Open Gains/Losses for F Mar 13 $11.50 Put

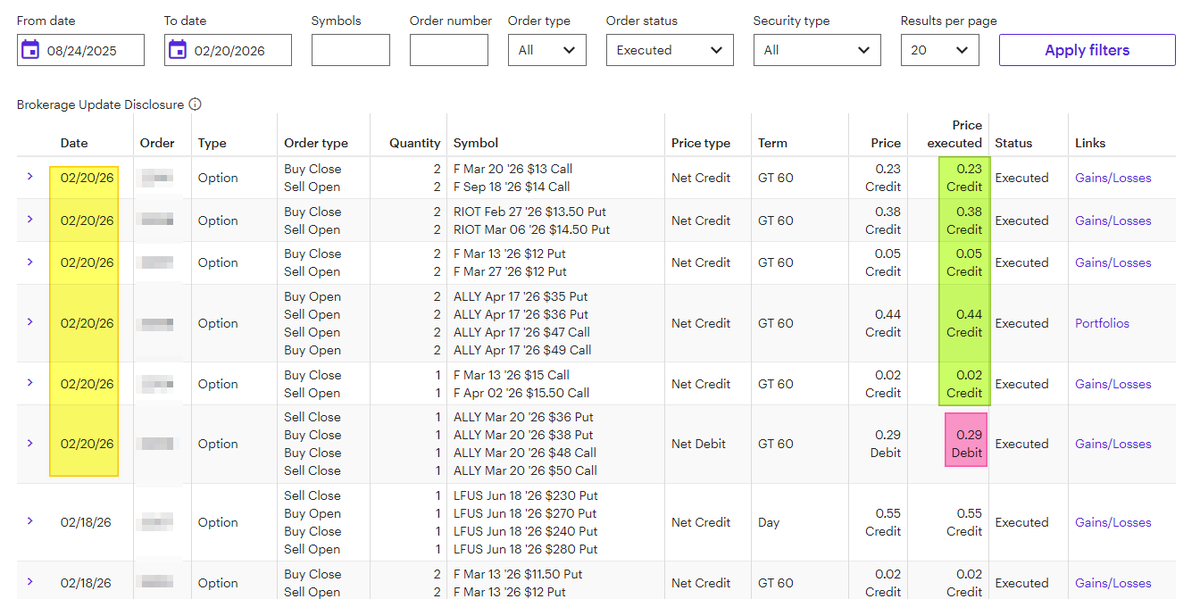[x=1113, y=583]
